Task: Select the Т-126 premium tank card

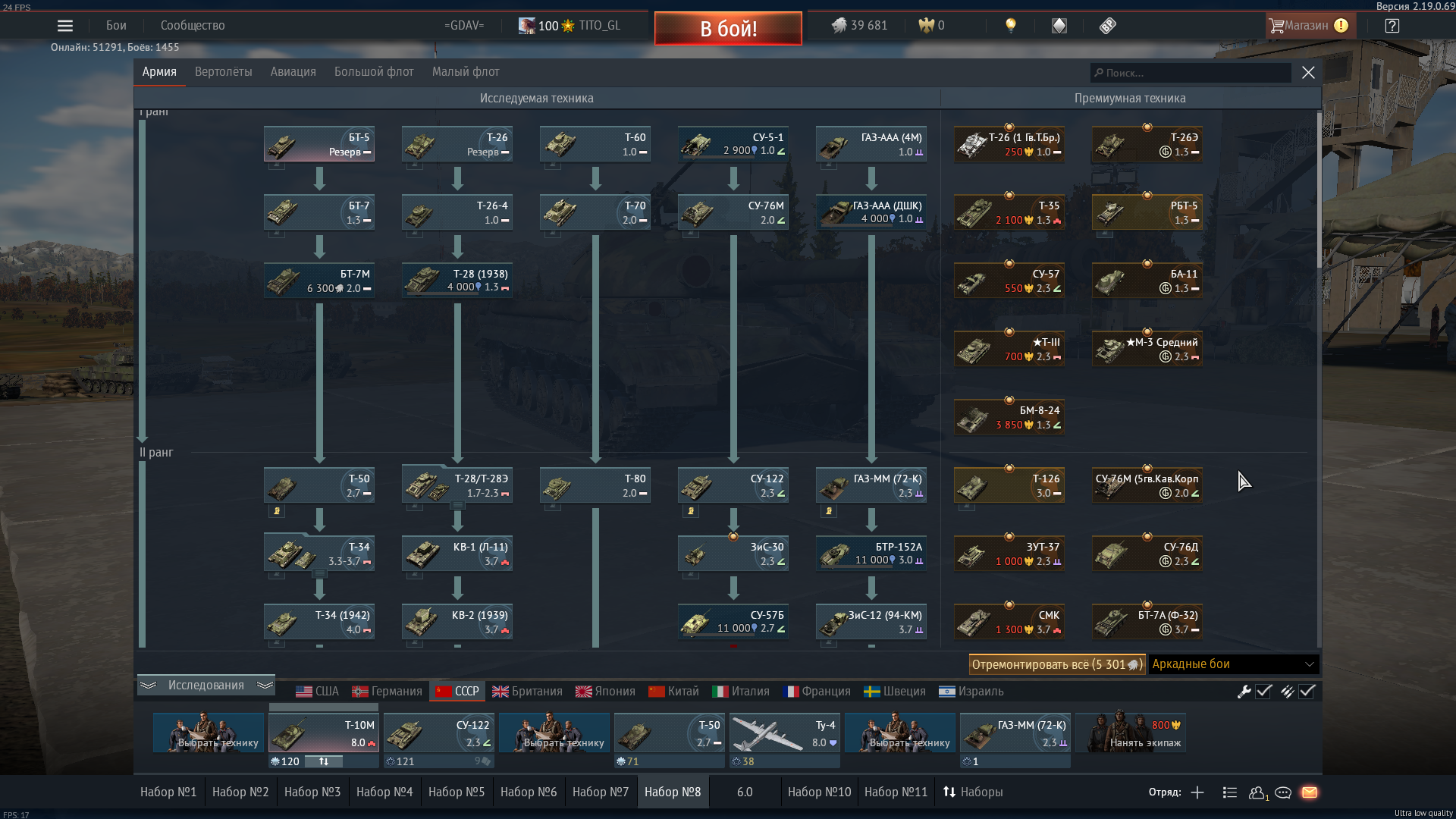Action: point(1009,485)
